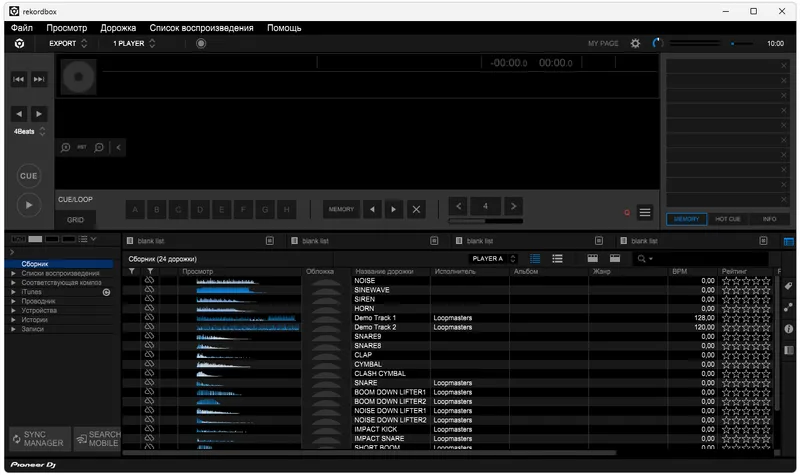Trigger hot cue pad A
The image size is (800, 475).
point(135,210)
